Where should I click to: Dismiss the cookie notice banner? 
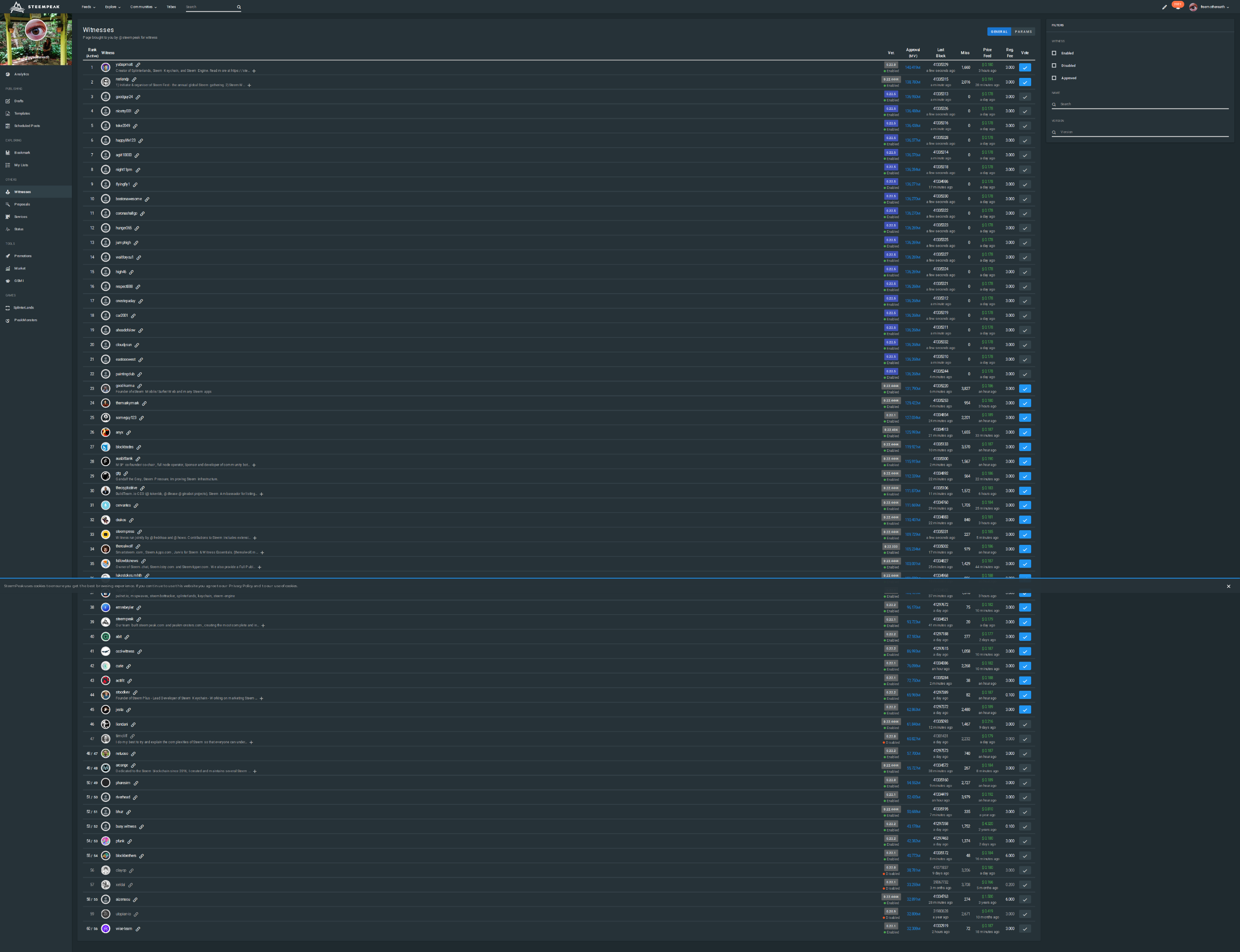[1228, 587]
